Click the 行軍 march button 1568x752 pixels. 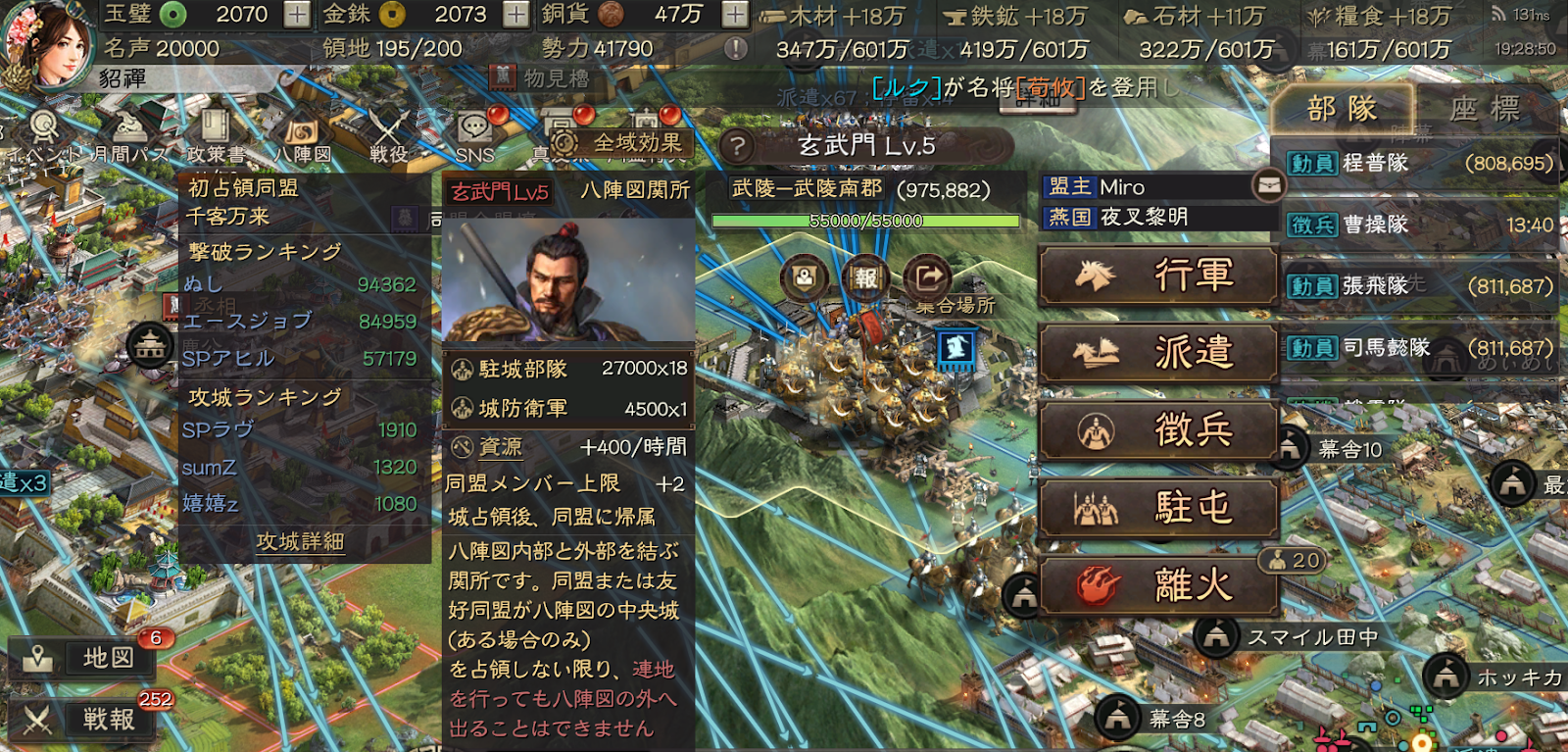pyautogui.click(x=1158, y=276)
